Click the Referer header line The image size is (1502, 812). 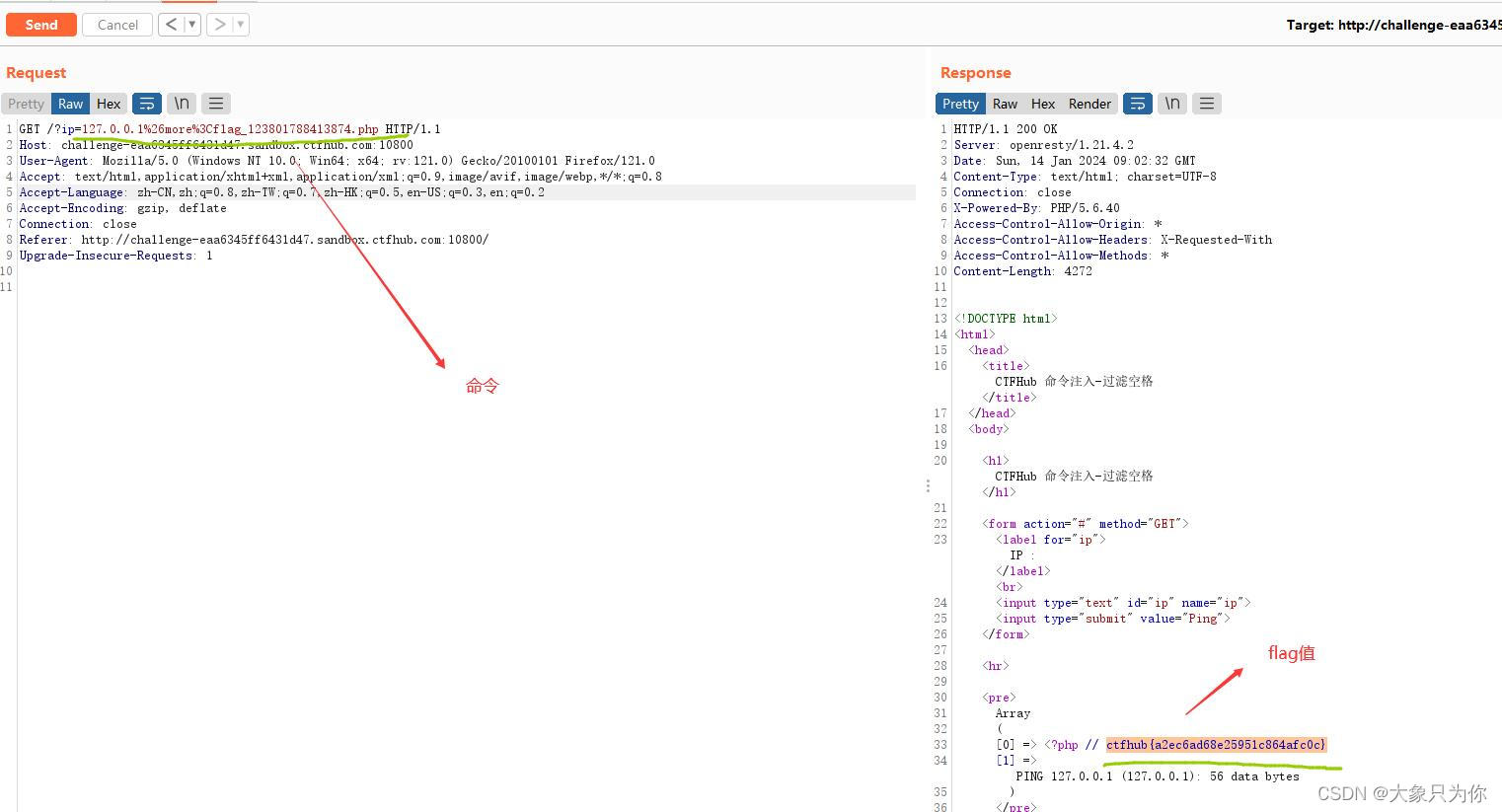point(254,240)
